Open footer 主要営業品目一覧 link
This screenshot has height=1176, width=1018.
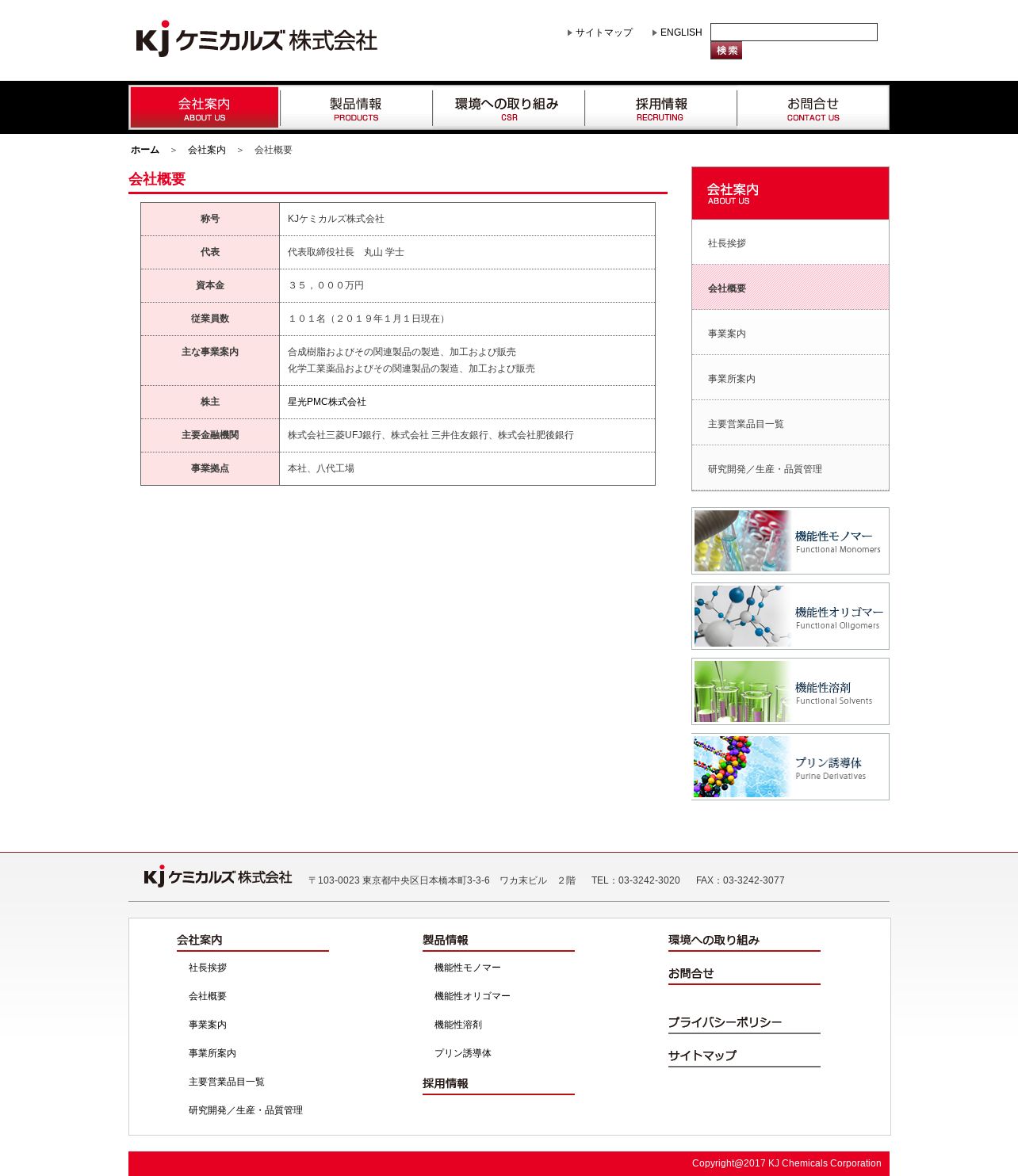(227, 1082)
